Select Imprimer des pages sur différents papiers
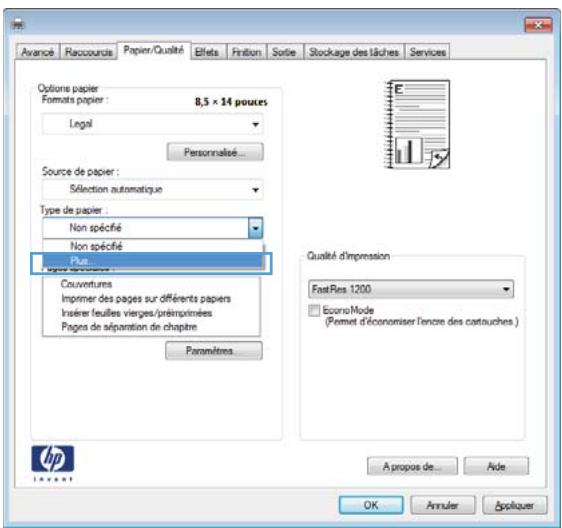This screenshot has width=562, height=528. pos(146,298)
